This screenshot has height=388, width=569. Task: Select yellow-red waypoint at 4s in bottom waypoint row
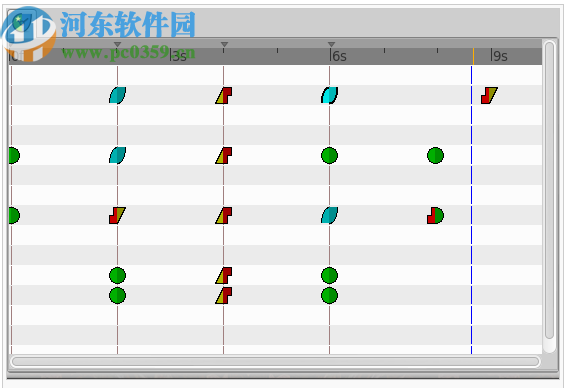click(x=224, y=295)
